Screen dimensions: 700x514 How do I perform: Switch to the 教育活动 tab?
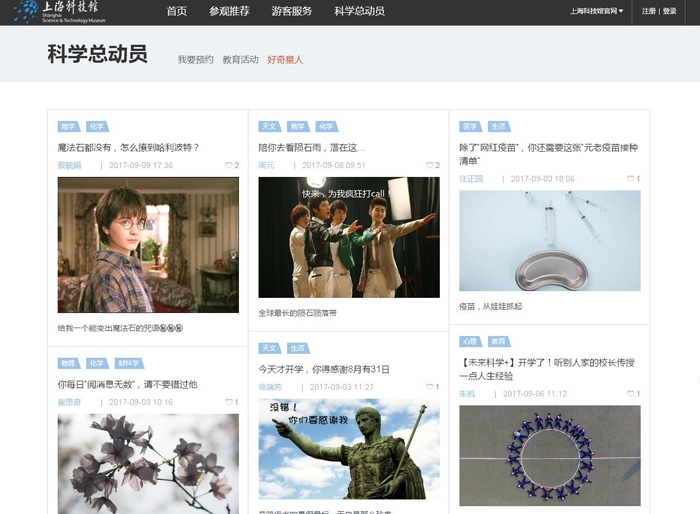(240, 59)
